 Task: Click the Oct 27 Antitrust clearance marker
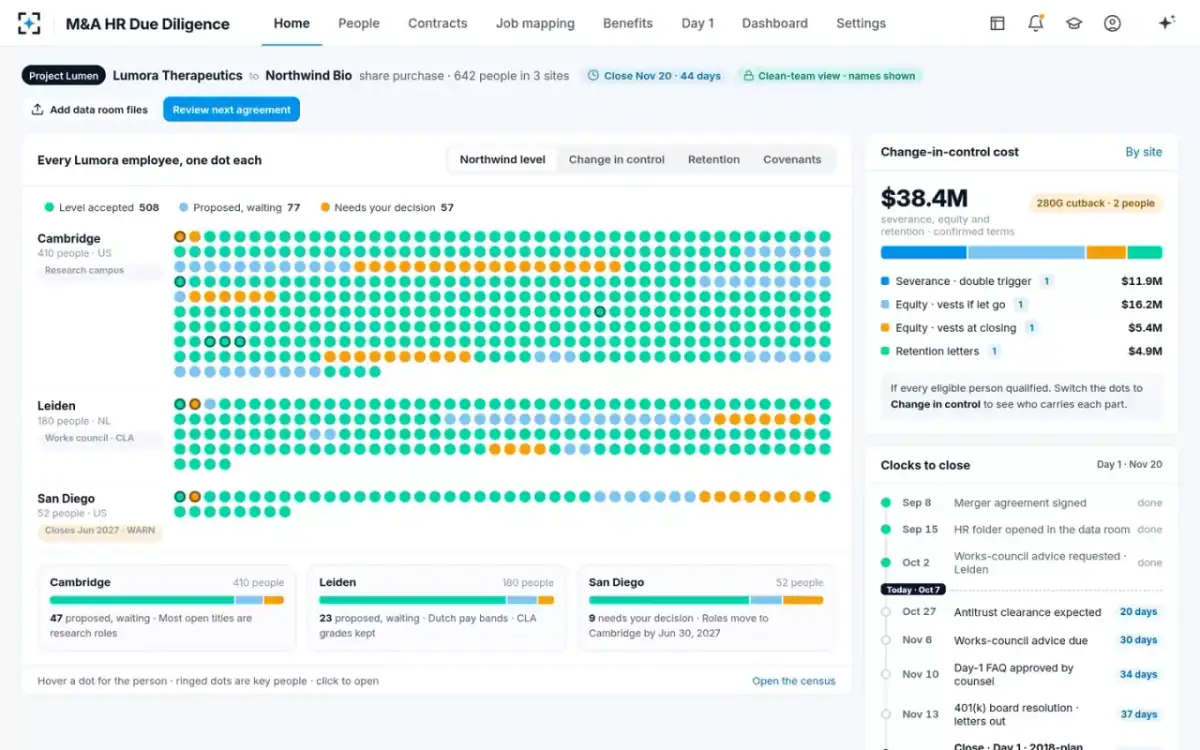(886, 612)
